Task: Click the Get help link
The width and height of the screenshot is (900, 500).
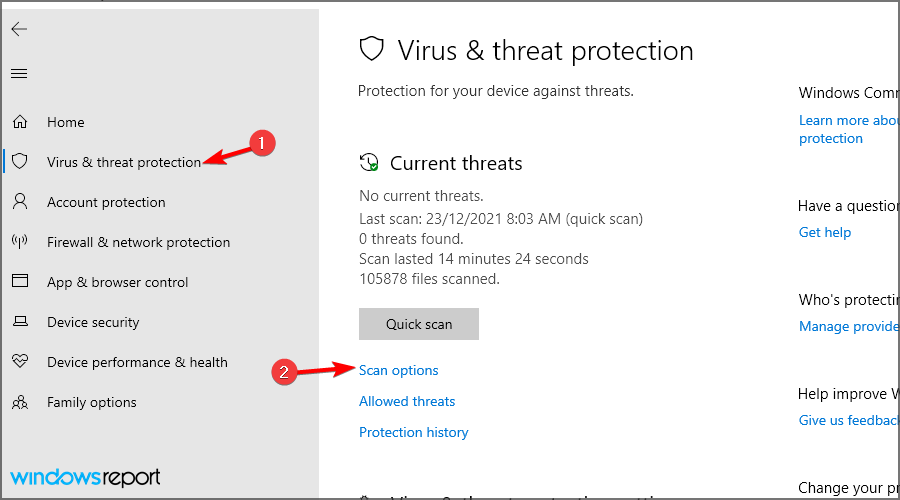Action: coord(825,232)
